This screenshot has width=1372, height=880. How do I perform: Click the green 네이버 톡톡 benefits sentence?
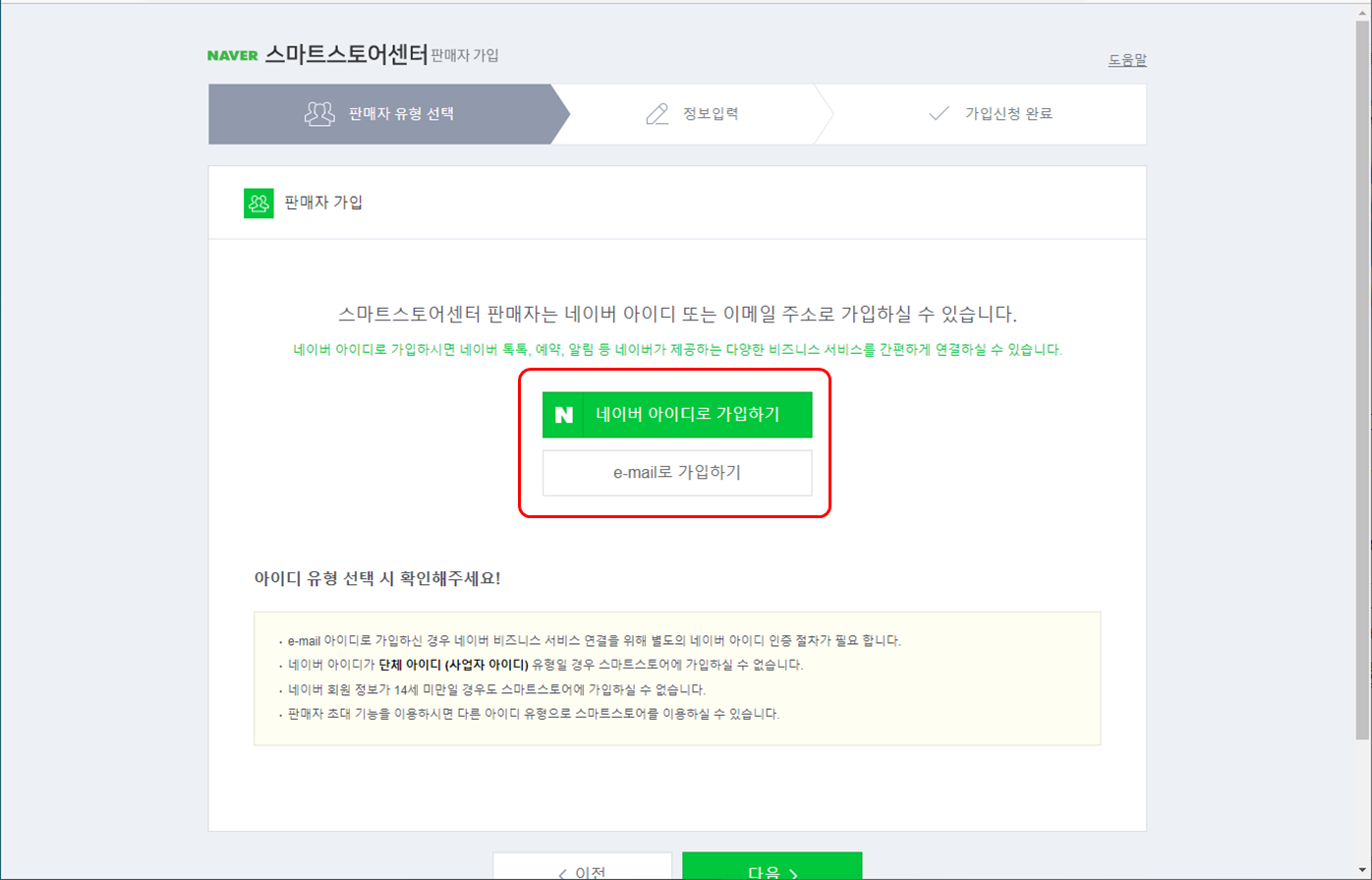point(677,350)
